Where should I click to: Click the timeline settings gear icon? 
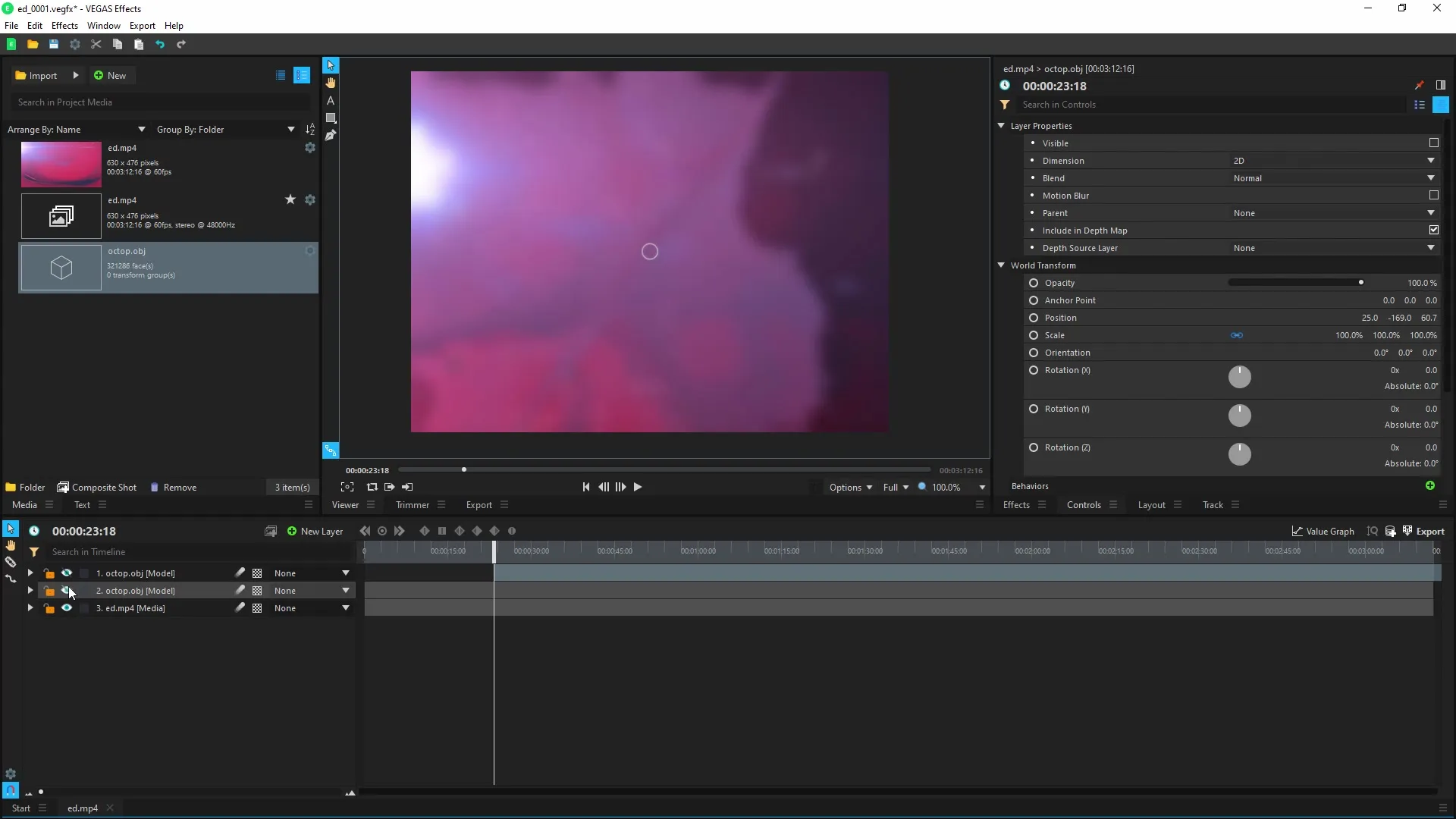[11, 774]
